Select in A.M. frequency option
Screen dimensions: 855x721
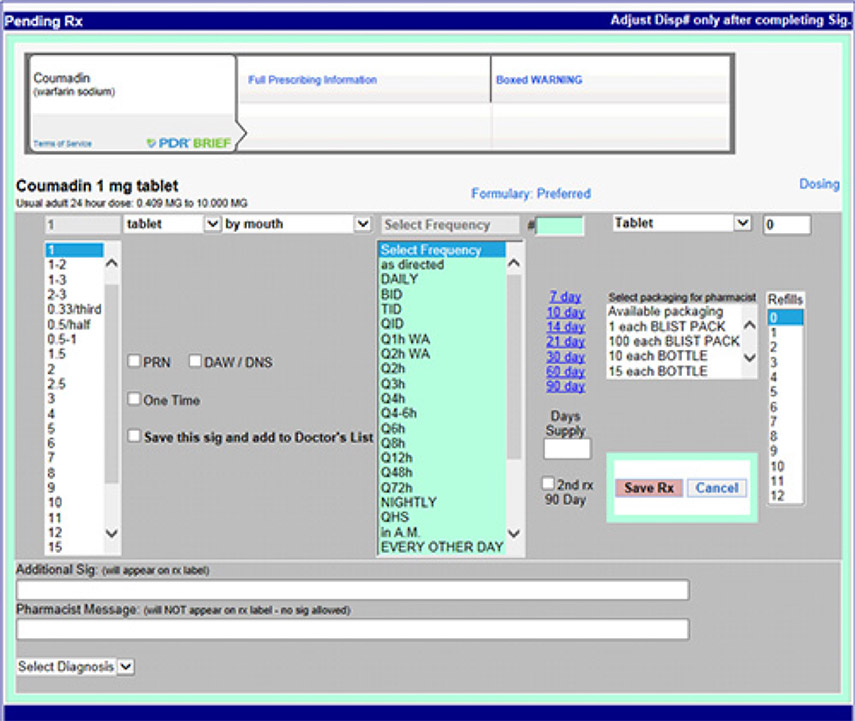pos(442,532)
